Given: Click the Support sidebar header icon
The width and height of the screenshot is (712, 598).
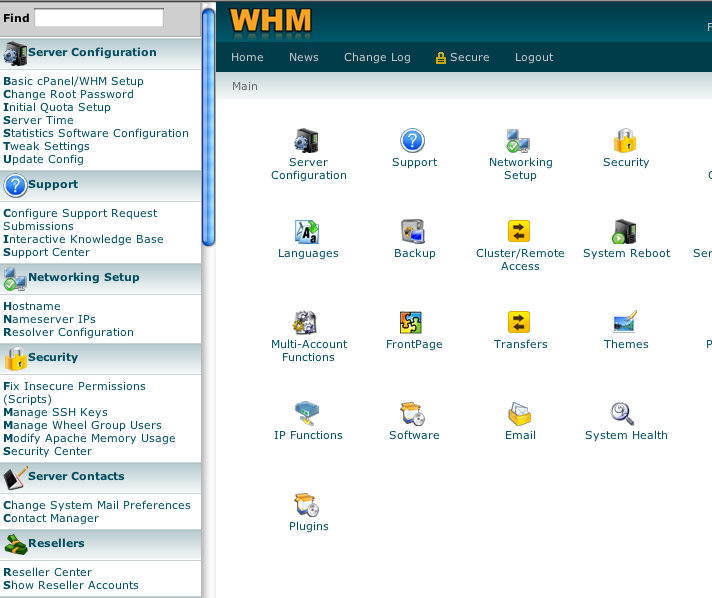Looking at the screenshot, I should [x=15, y=186].
